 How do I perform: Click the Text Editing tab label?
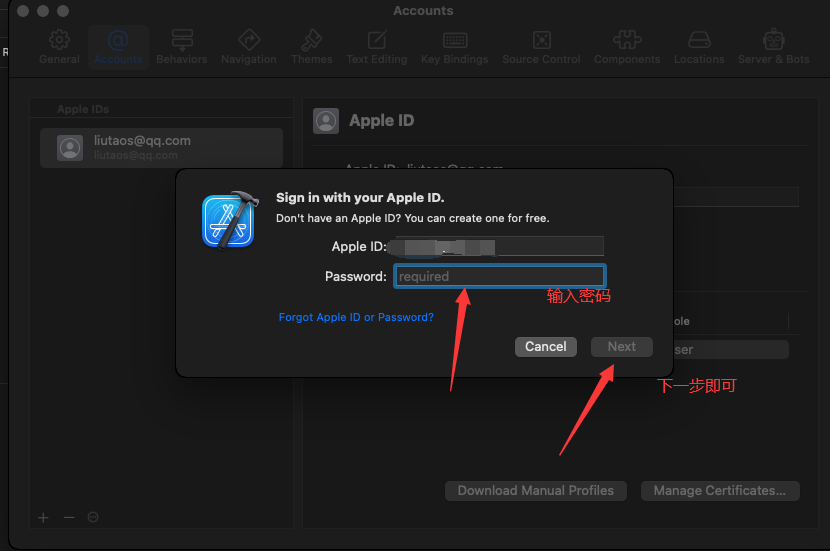click(377, 59)
